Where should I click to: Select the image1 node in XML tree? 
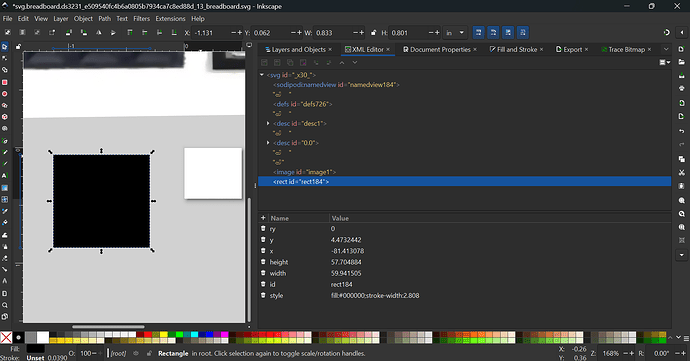(x=305, y=172)
